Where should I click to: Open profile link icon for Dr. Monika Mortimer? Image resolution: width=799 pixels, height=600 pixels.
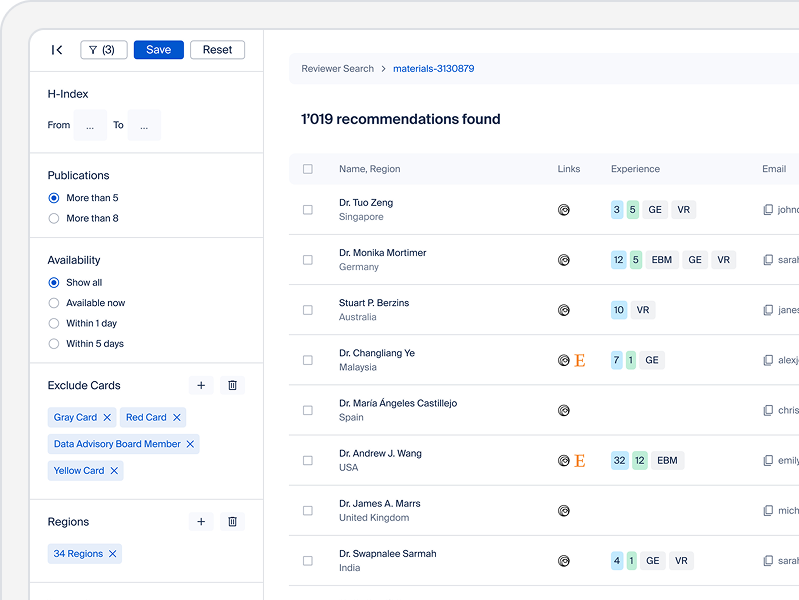564,260
